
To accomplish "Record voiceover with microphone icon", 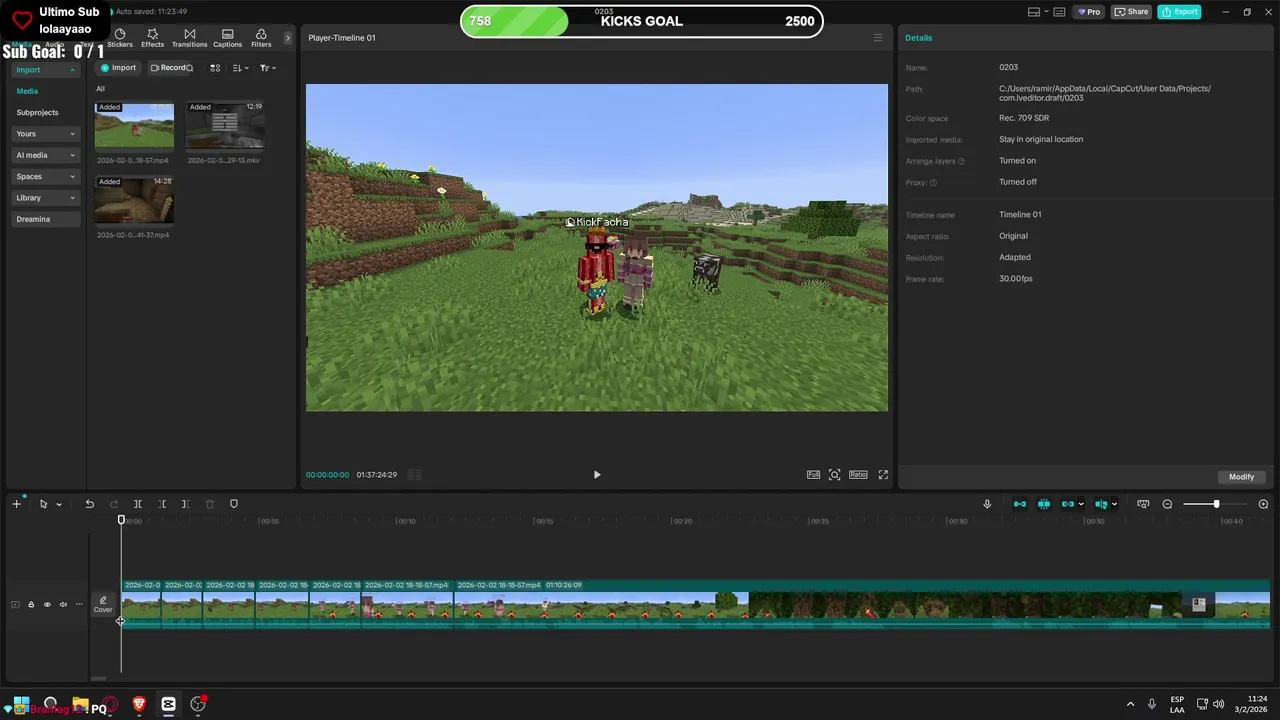I will pyautogui.click(x=987, y=504).
